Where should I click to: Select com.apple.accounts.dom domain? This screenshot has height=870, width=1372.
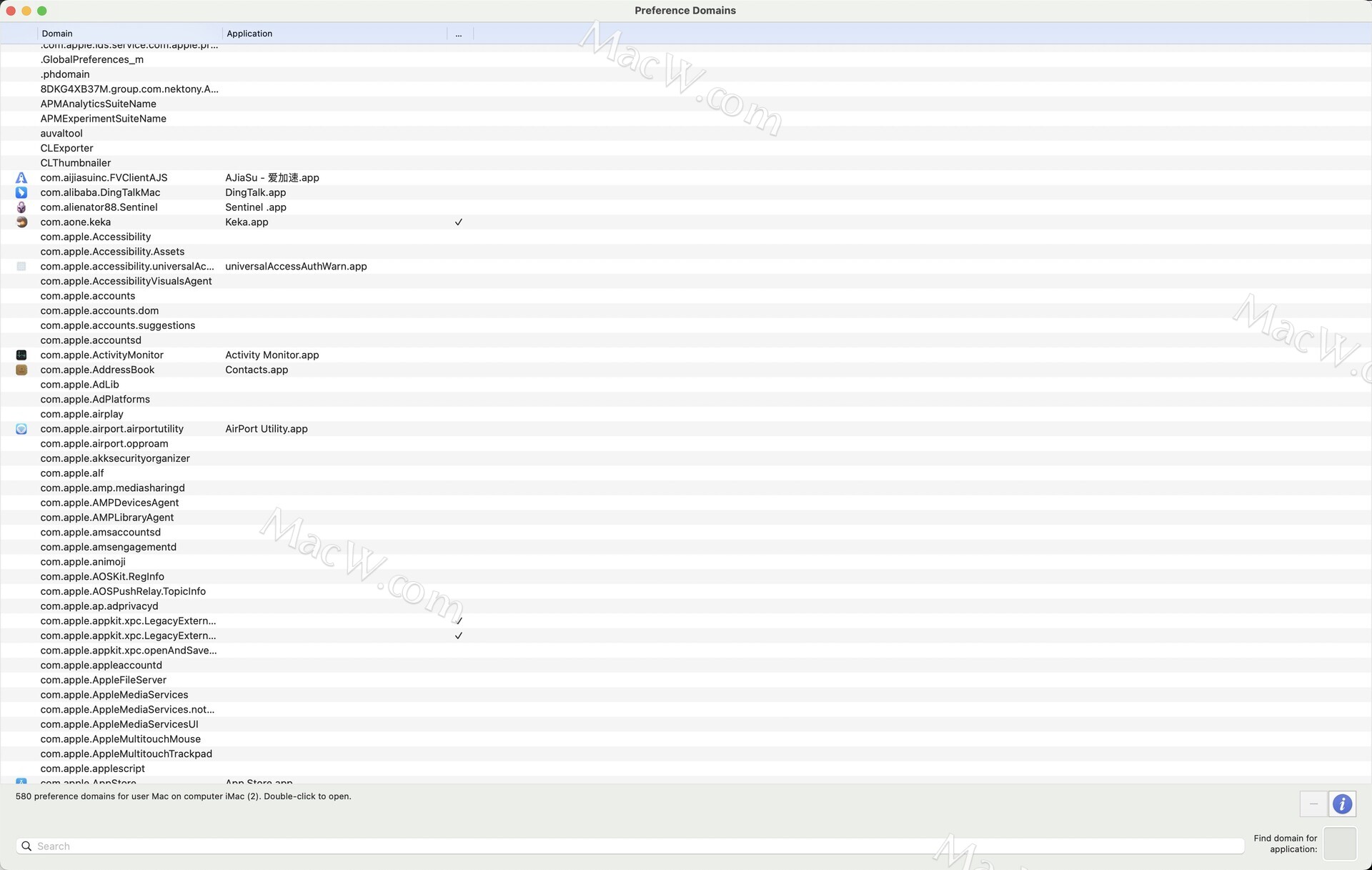(99, 311)
